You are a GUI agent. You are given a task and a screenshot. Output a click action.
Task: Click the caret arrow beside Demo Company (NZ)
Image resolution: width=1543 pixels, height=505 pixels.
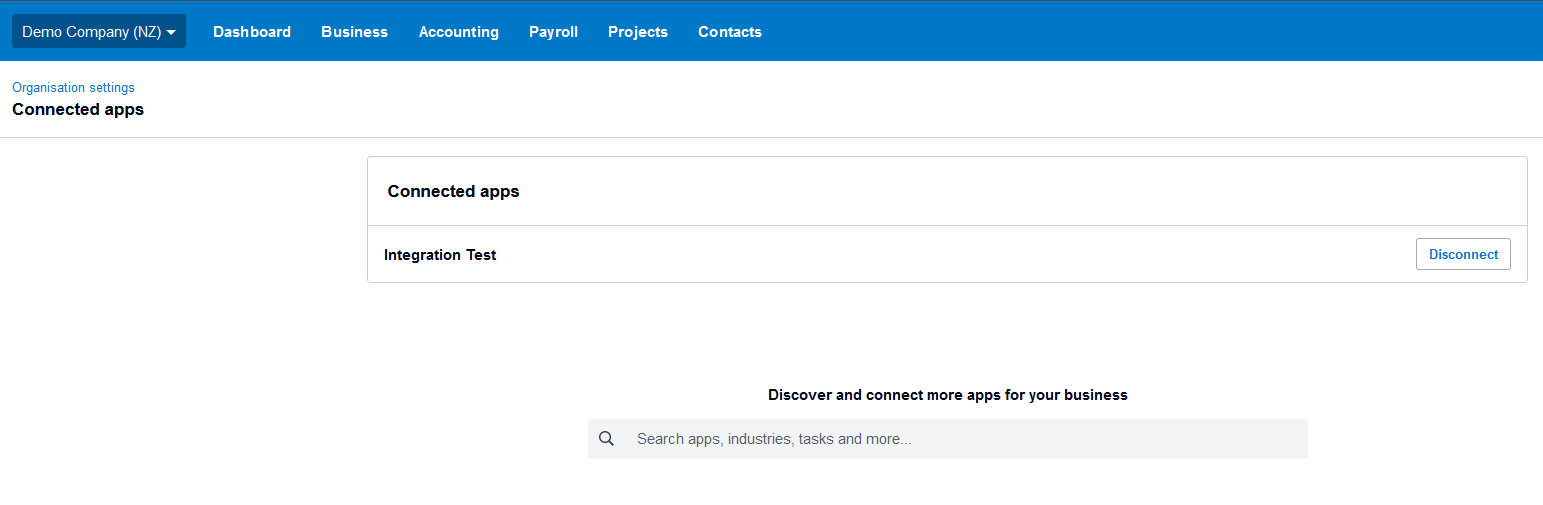pos(172,32)
